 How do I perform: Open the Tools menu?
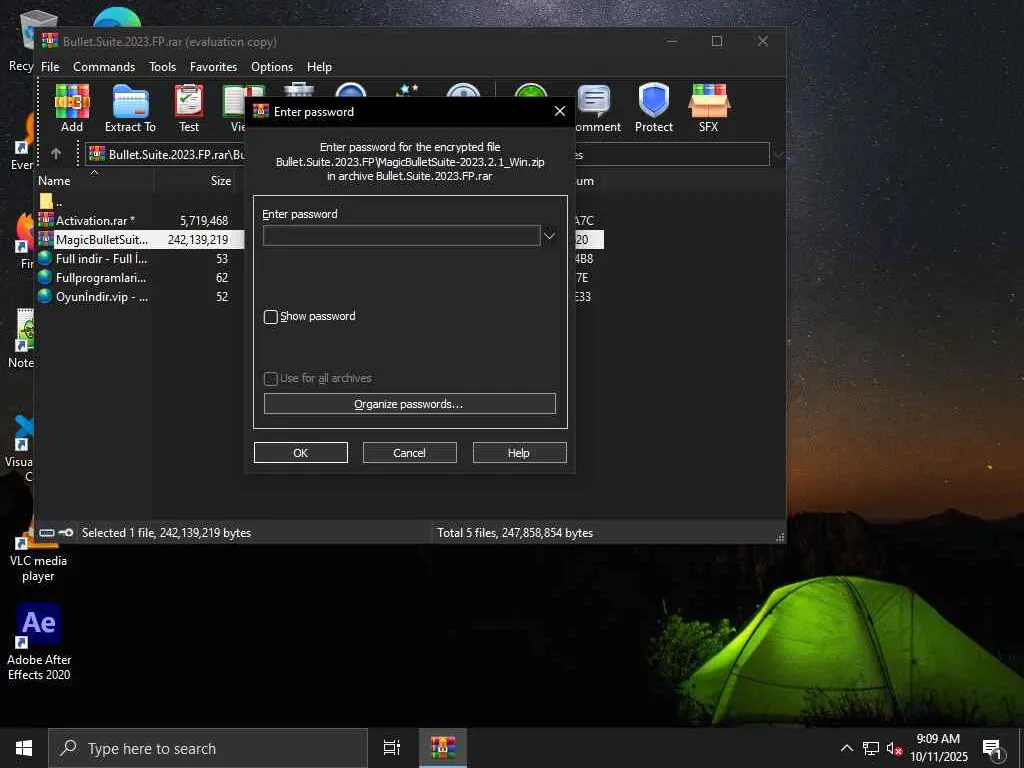pos(162,67)
